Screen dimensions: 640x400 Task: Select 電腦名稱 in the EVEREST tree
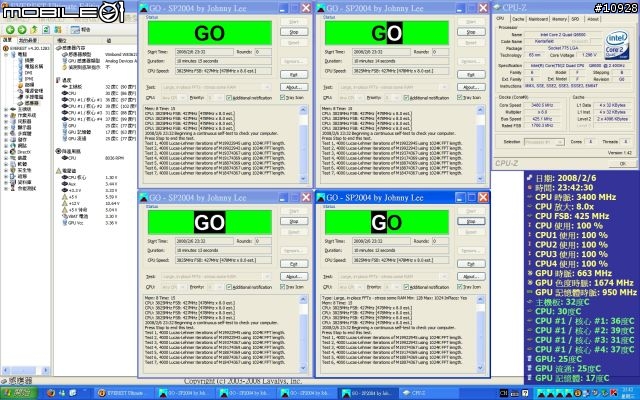coord(31,66)
